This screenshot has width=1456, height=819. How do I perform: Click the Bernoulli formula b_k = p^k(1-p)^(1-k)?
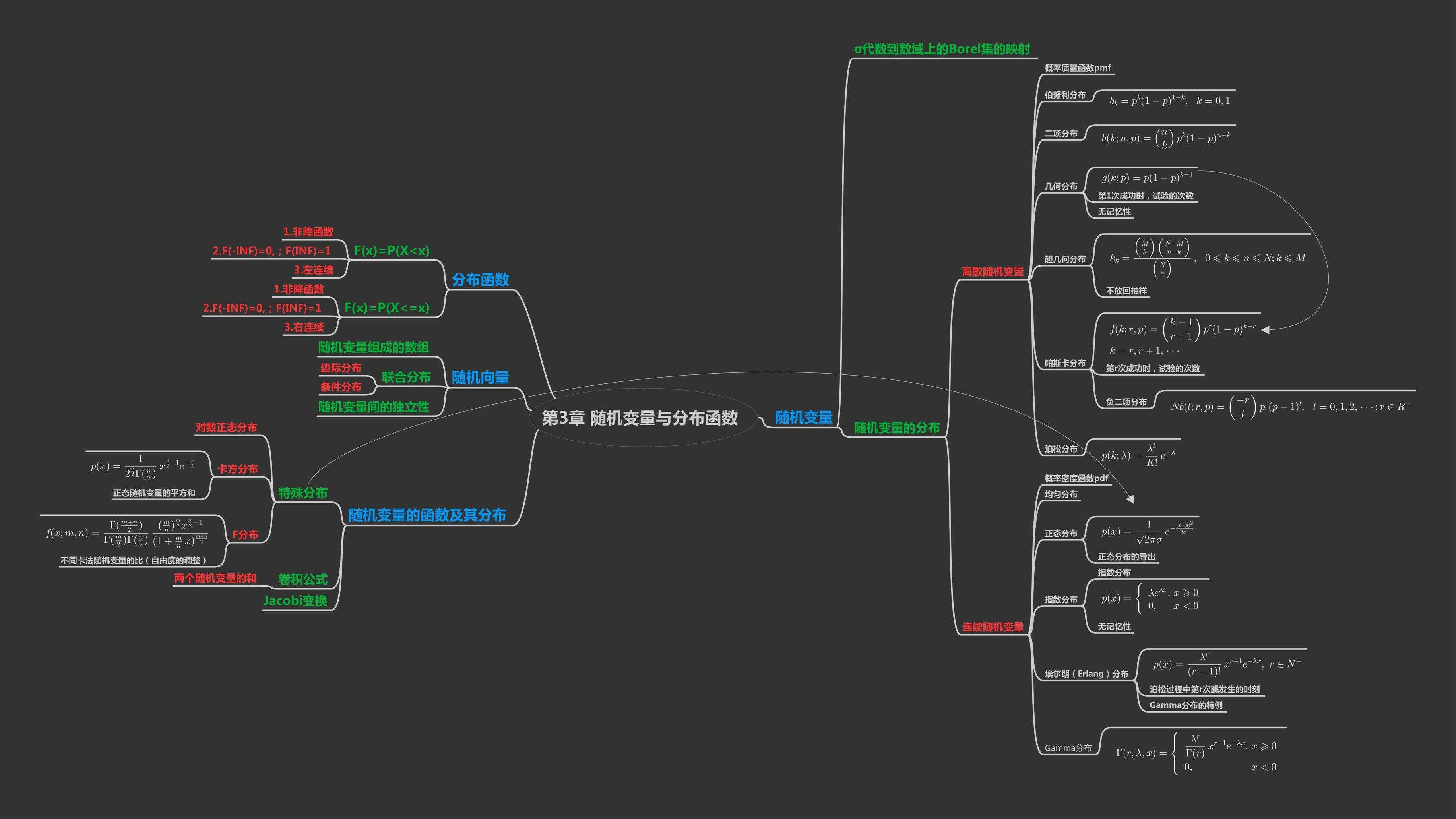click(1169, 101)
